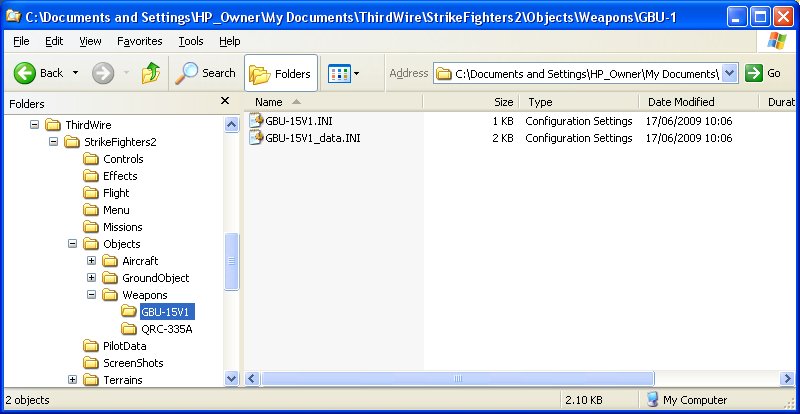Viewport: 800px width, 414px height.
Task: Expand the Aircraft tree node
Action: pos(91,261)
